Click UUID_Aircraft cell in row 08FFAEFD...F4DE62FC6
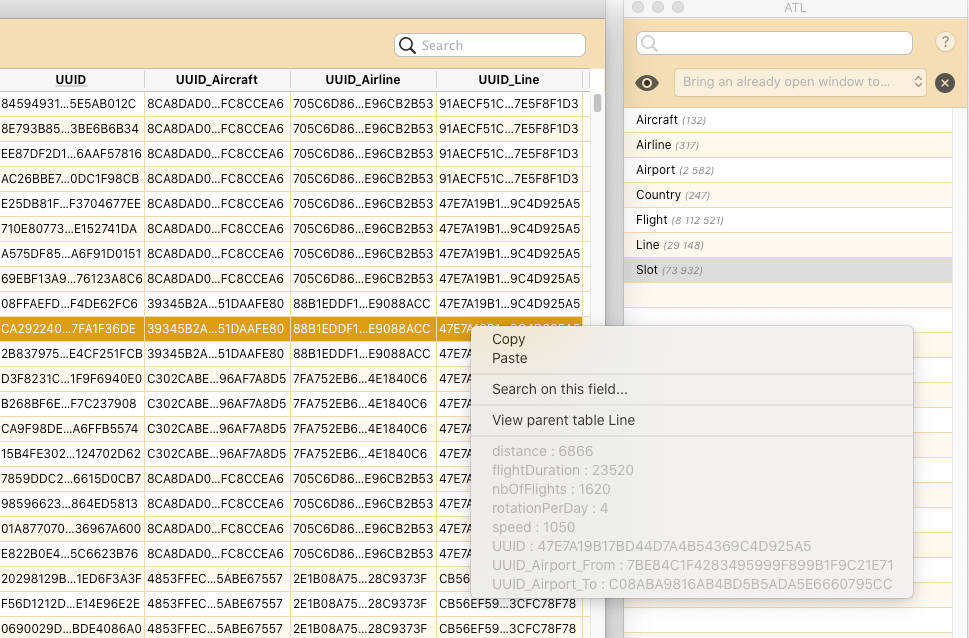 [217, 304]
